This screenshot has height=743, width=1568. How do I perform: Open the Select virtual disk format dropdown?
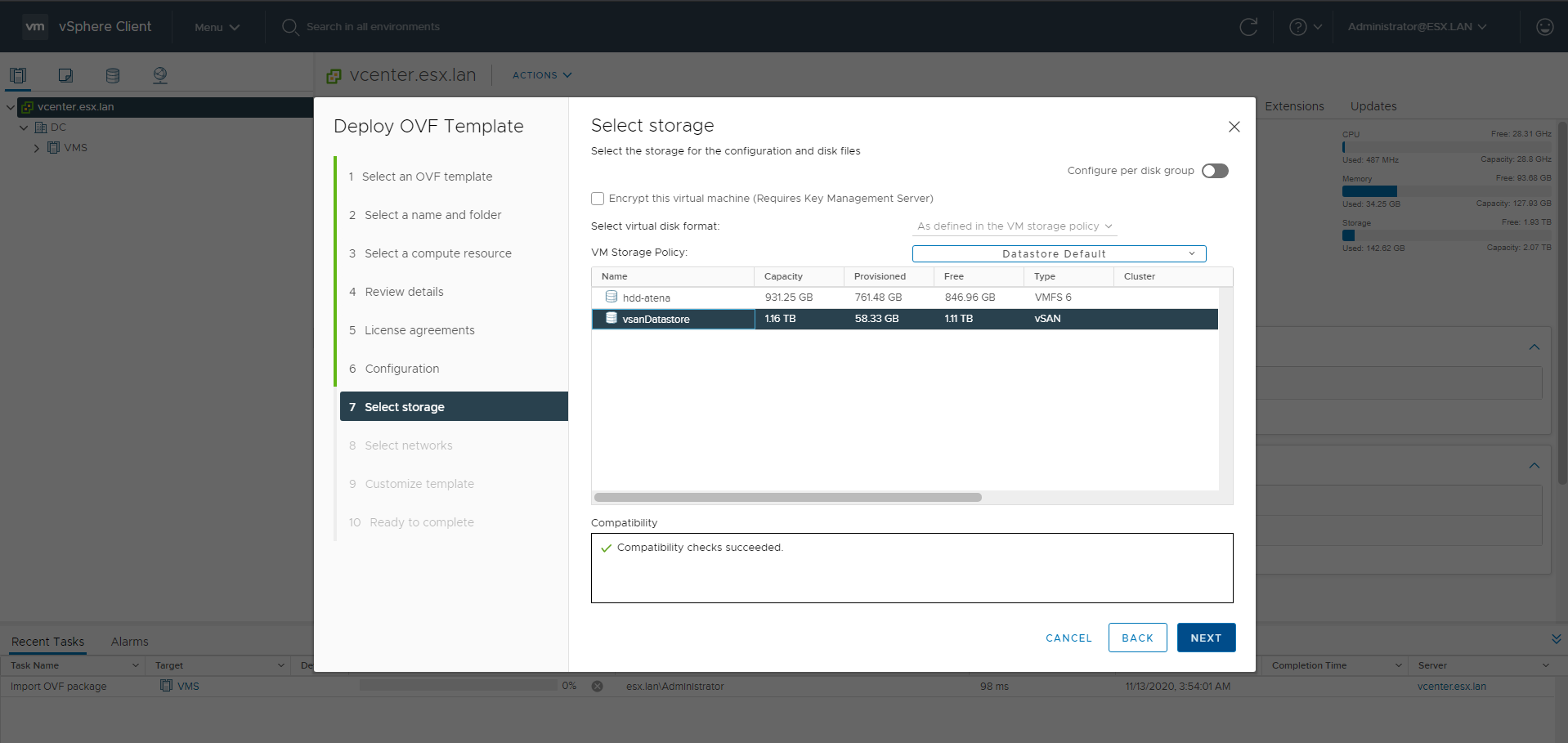pos(1014,226)
